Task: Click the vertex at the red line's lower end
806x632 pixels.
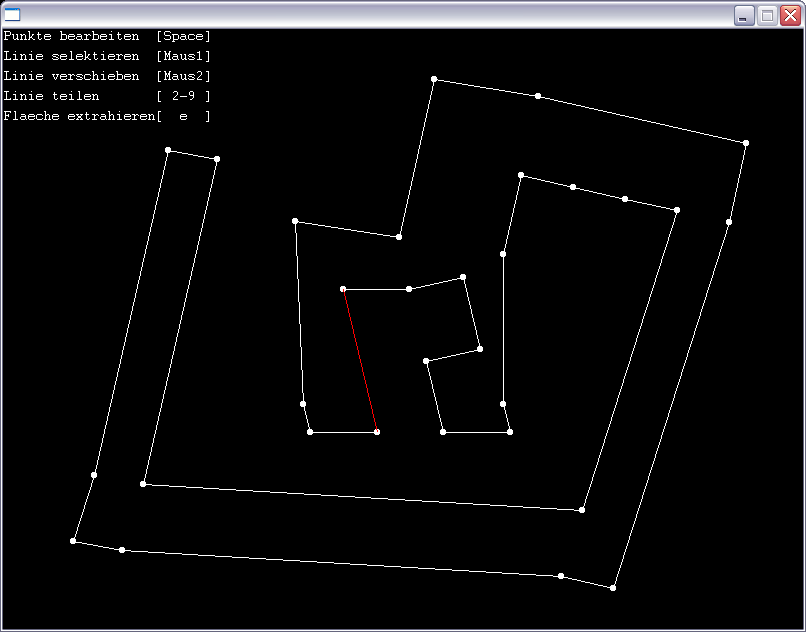Action: [377, 432]
